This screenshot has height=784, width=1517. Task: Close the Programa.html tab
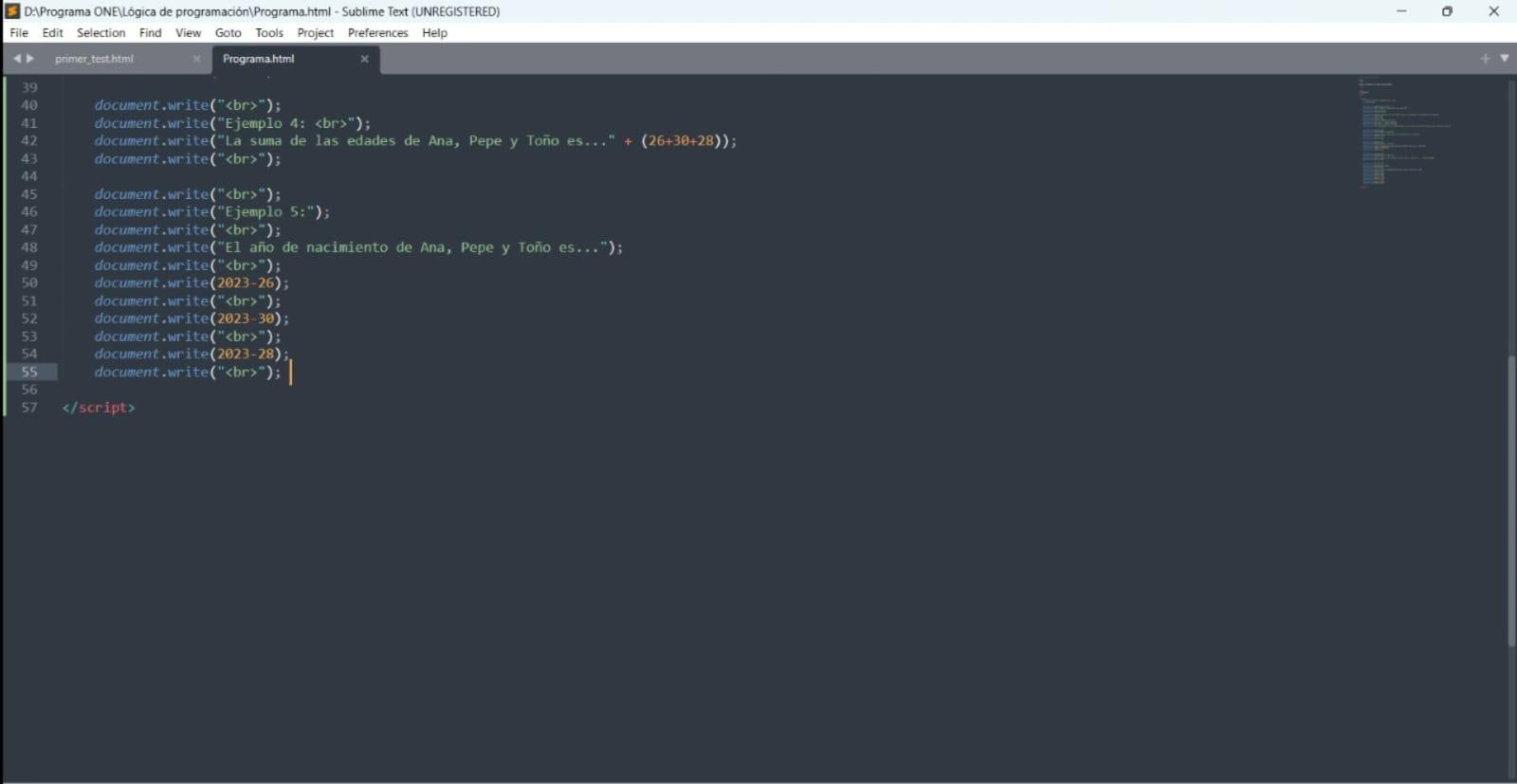click(364, 59)
